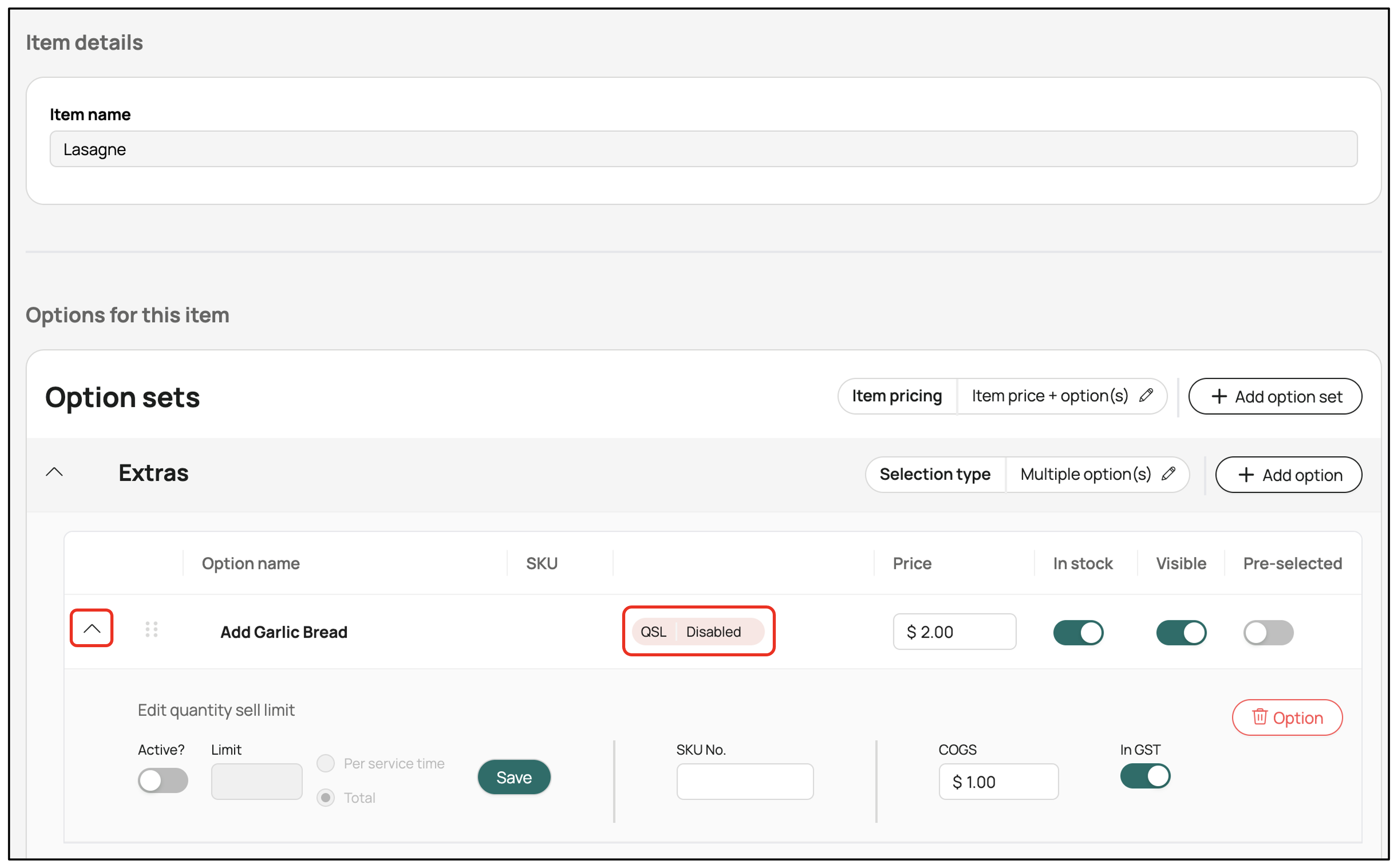Toggle the In stock switch off
The height and width of the screenshot is (868, 1400).
click(x=1078, y=632)
